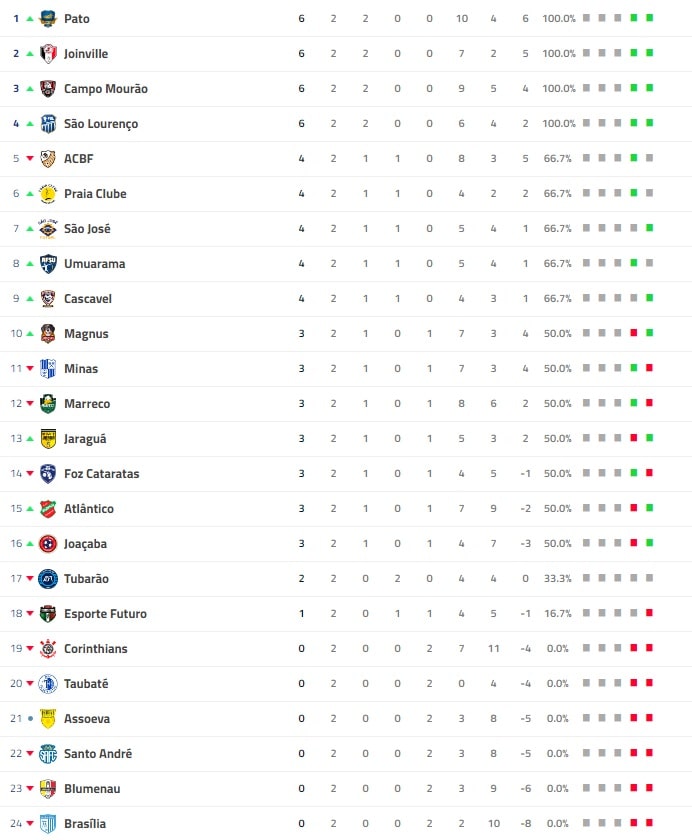The image size is (692, 840).
Task: Click Taubaté's final red form square
Action: 650,684
